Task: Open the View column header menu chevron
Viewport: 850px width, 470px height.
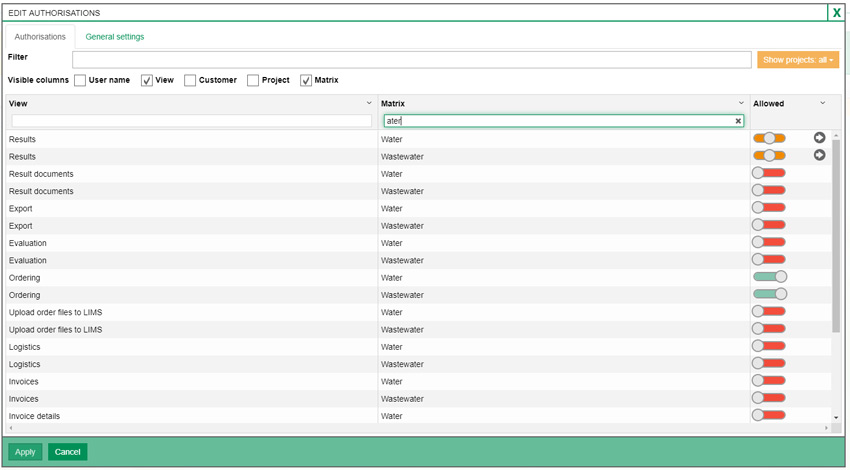Action: click(369, 103)
